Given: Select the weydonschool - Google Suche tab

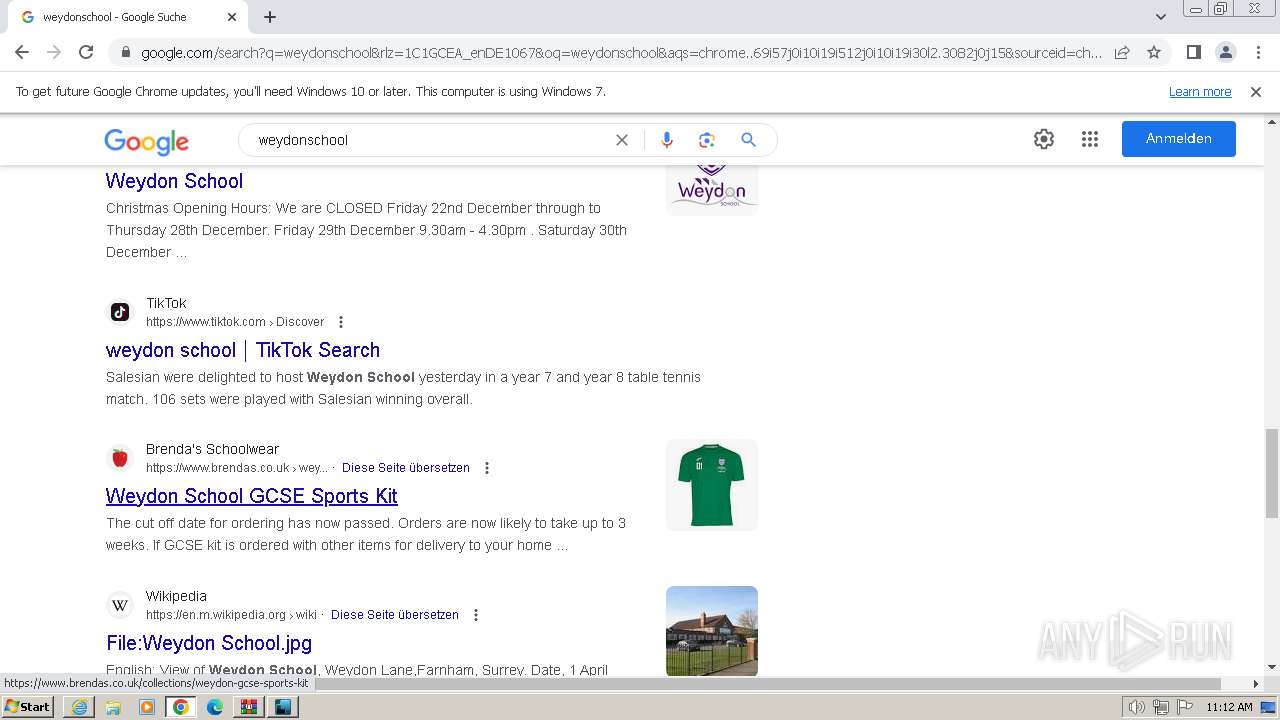Looking at the screenshot, I should pyautogui.click(x=128, y=17).
